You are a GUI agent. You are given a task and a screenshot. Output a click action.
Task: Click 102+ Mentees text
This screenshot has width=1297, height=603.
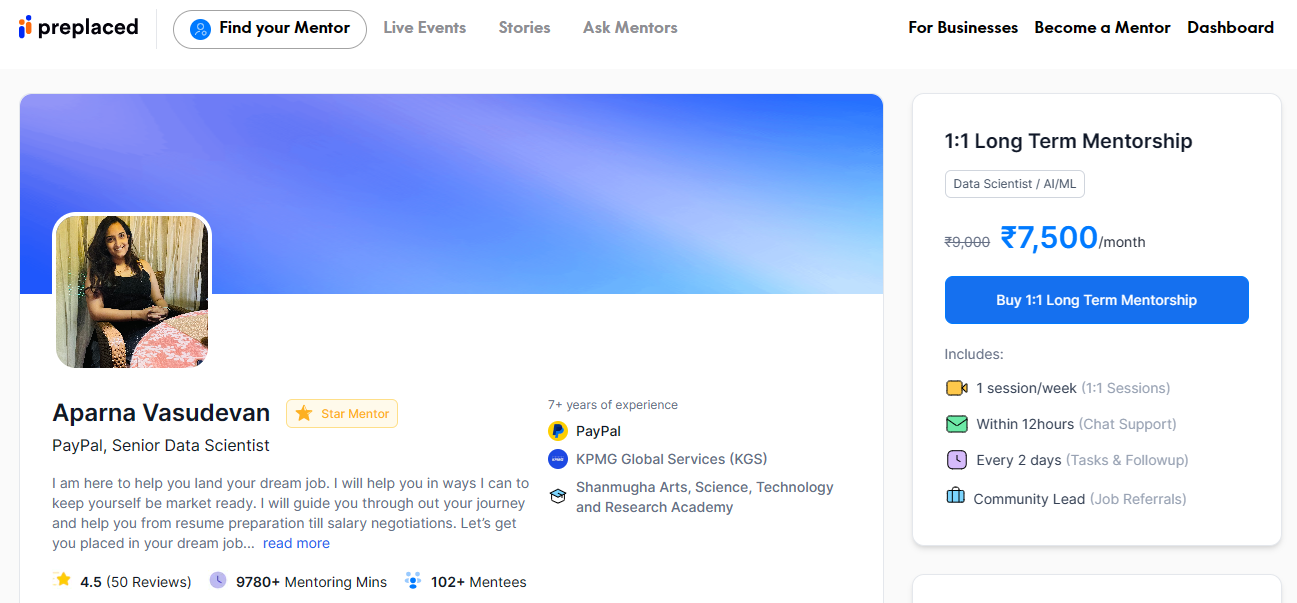click(x=478, y=582)
